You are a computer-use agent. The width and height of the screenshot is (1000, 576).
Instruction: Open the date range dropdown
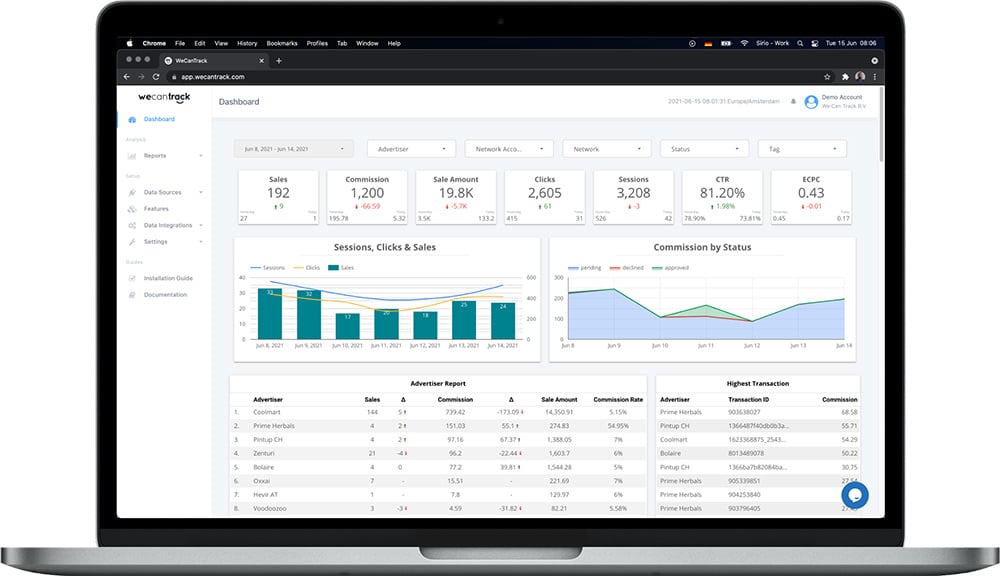pyautogui.click(x=294, y=149)
